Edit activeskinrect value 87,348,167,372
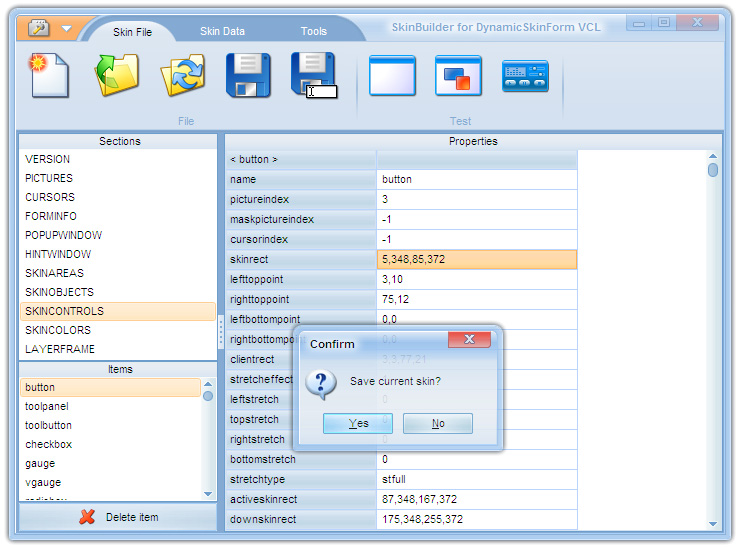The width and height of the screenshot is (740, 549). pos(477,499)
